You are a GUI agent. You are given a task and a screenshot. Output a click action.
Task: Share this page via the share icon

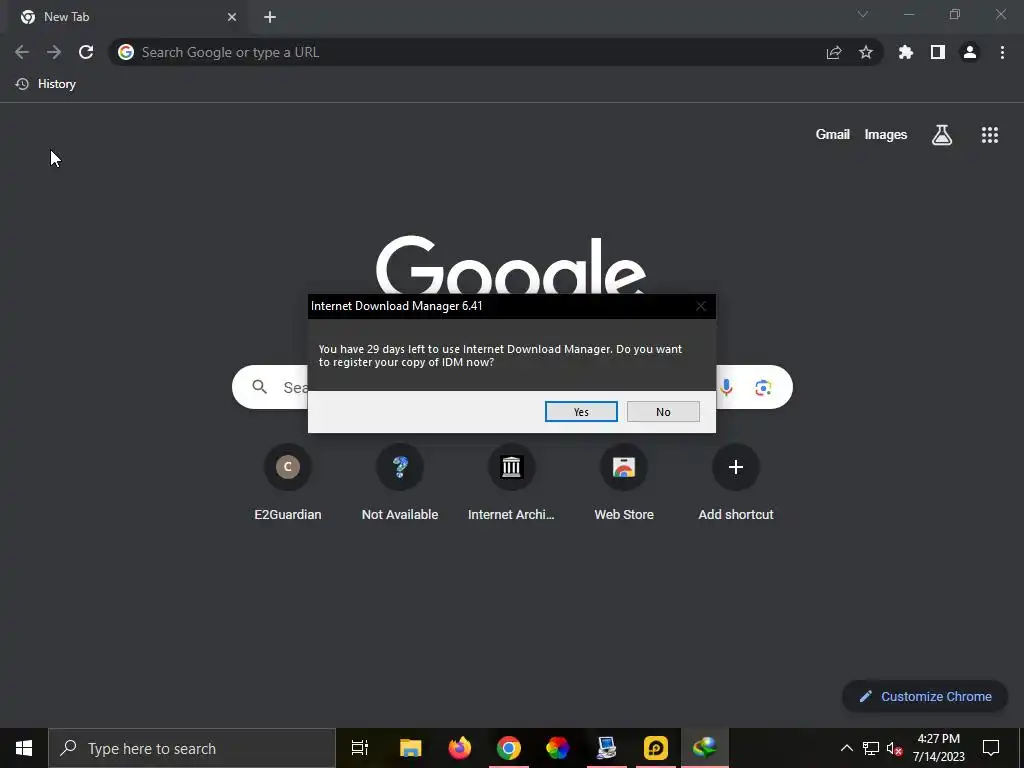click(x=834, y=52)
